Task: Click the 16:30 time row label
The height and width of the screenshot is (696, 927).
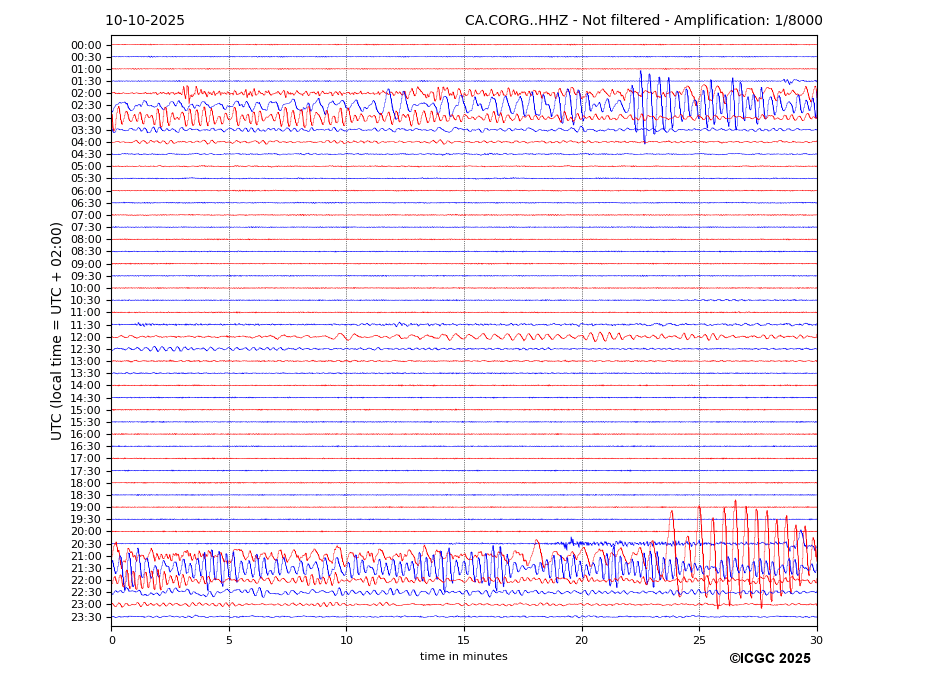Action: tap(86, 446)
